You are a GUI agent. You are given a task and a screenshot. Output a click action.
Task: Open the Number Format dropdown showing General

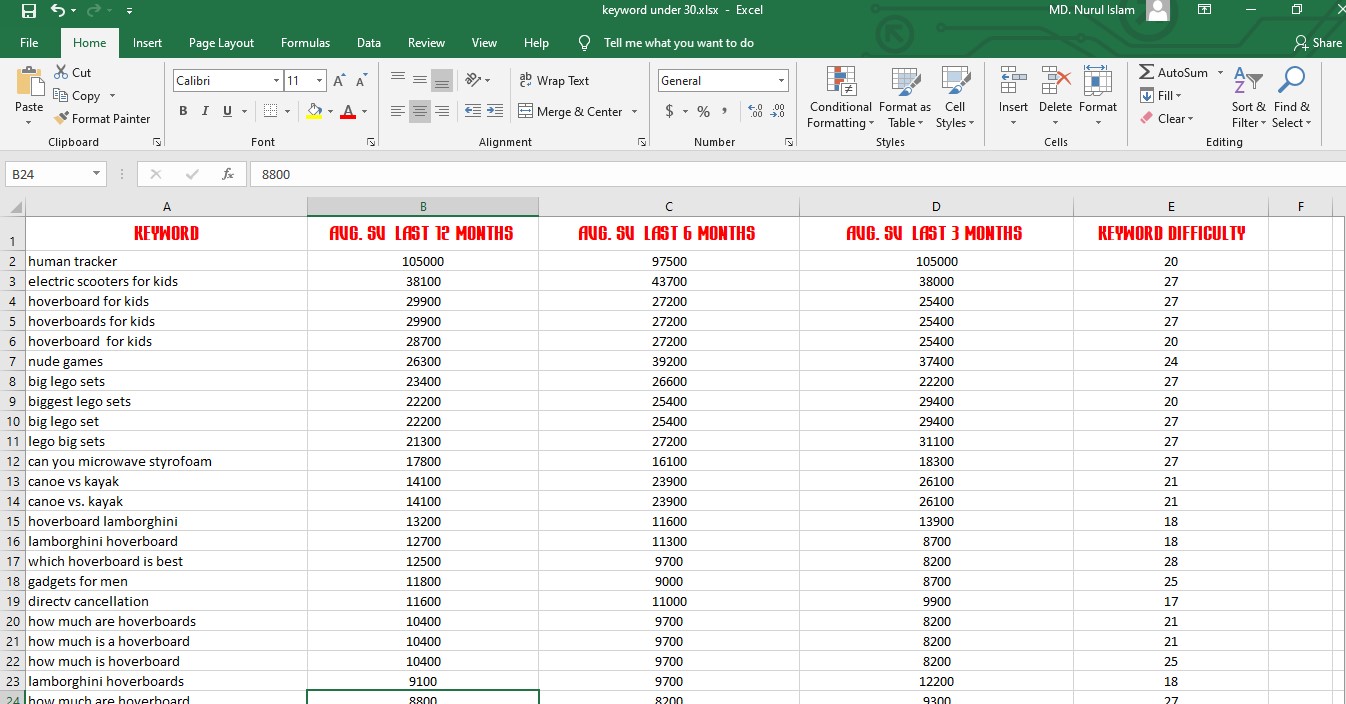click(722, 80)
